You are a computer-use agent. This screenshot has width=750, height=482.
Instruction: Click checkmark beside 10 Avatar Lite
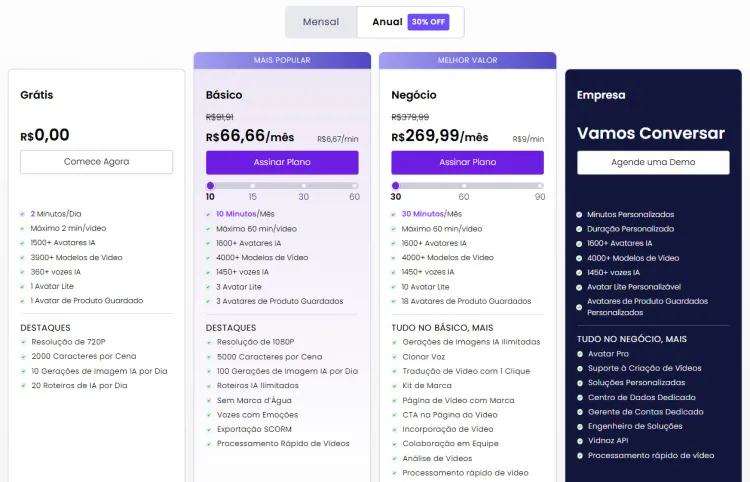[394, 287]
